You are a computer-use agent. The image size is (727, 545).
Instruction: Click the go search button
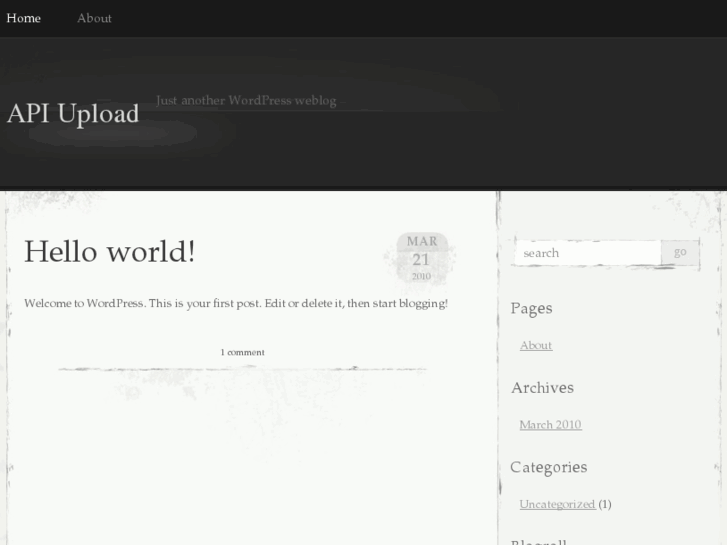[680, 252]
